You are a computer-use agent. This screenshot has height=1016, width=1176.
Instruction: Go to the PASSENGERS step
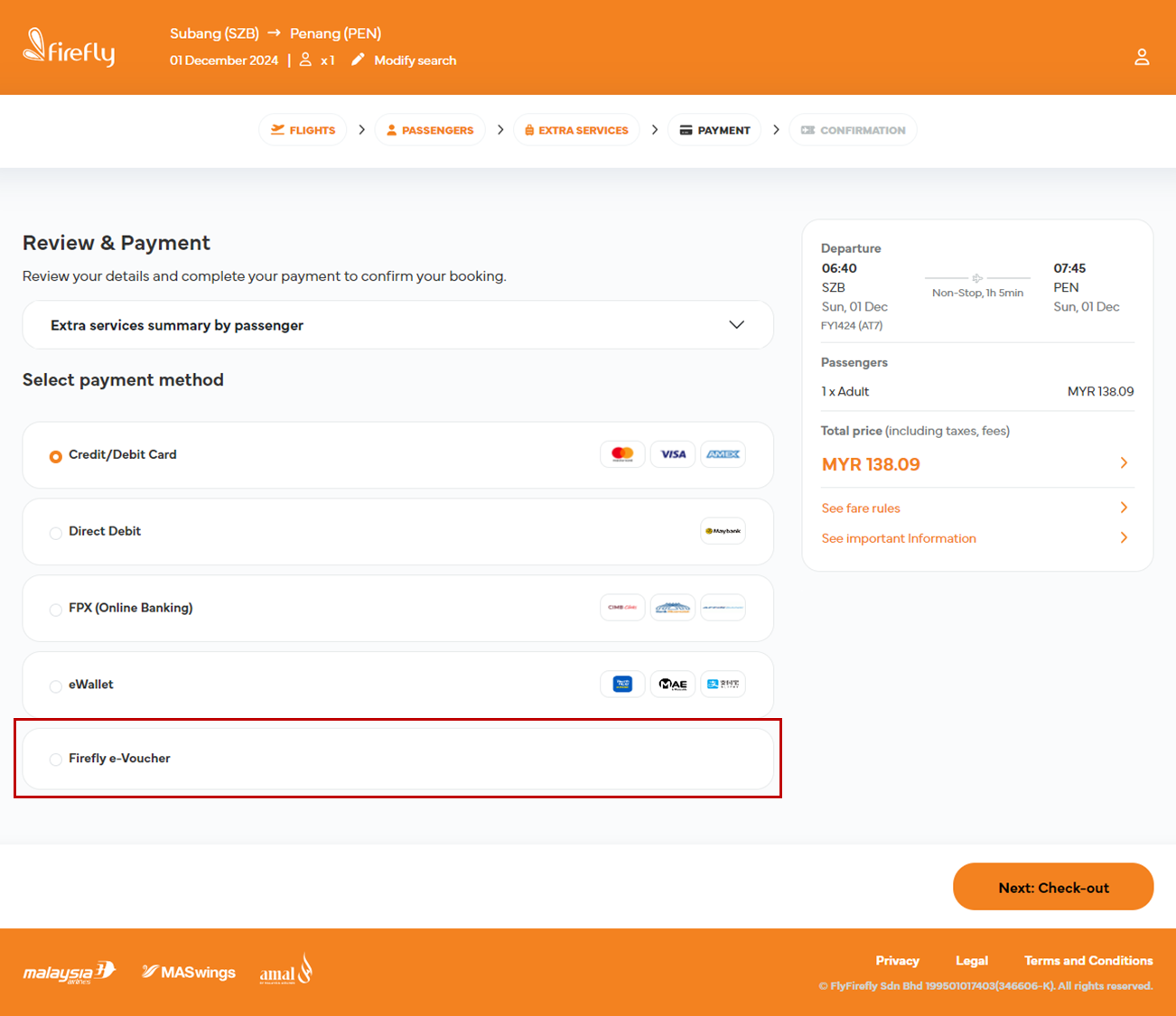[430, 129]
